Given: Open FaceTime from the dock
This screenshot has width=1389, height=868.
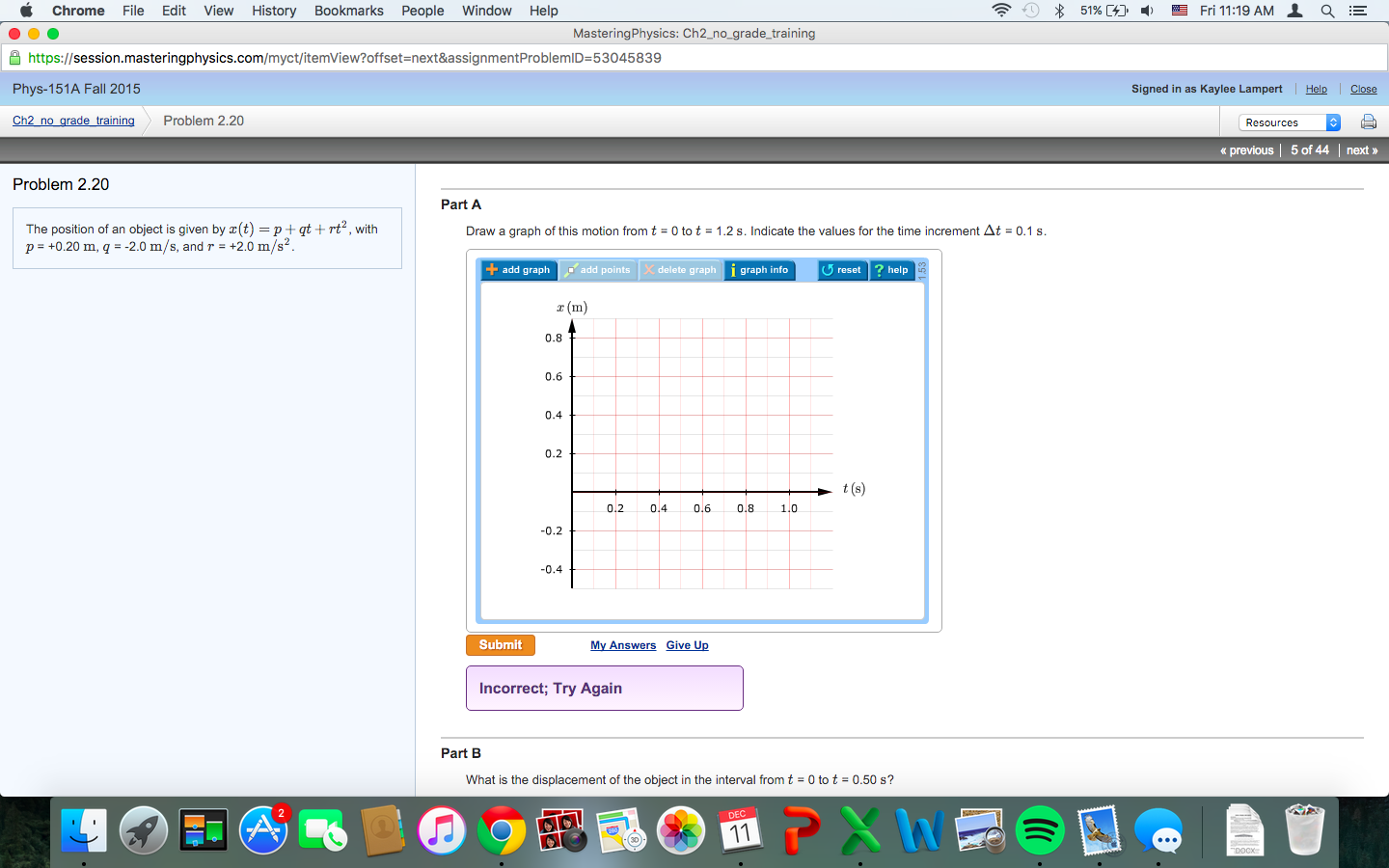Looking at the screenshot, I should click(x=322, y=830).
